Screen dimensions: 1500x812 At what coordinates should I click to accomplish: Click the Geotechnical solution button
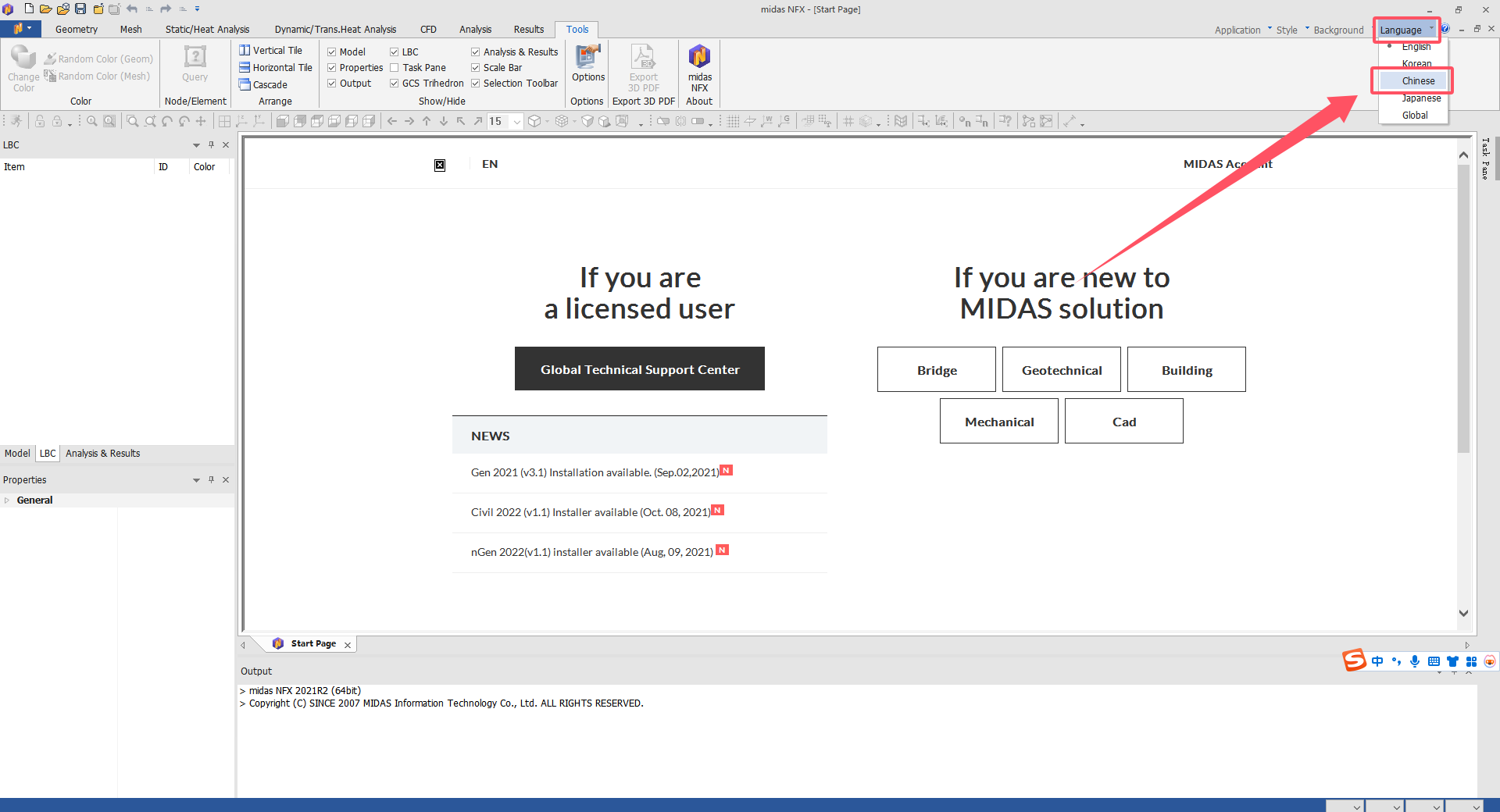tap(1062, 369)
